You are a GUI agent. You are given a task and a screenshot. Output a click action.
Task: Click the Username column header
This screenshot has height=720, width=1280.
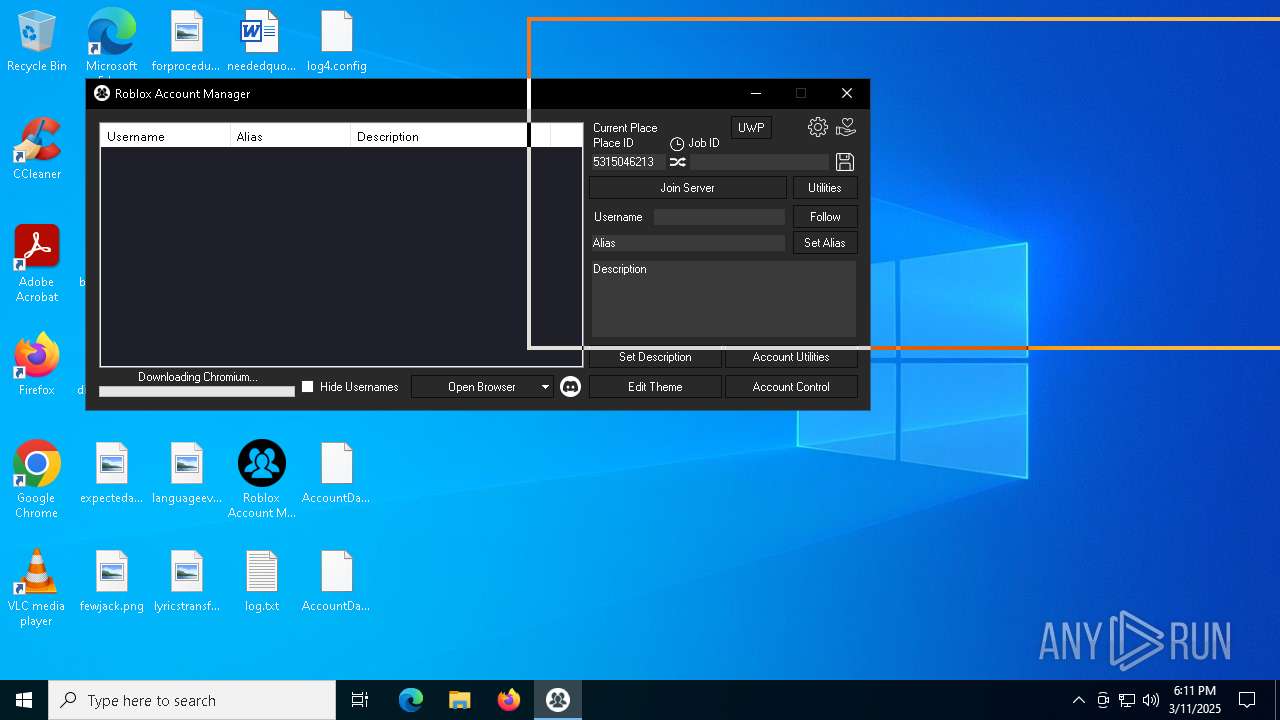[166, 136]
